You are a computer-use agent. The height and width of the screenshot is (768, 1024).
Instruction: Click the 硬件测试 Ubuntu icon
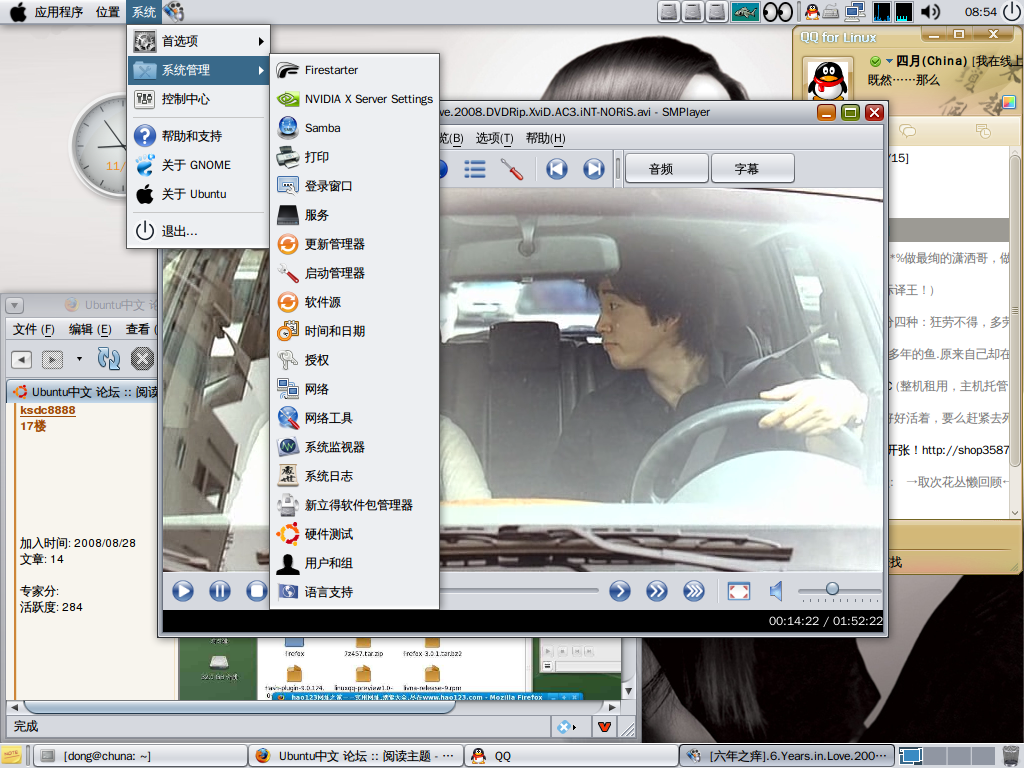click(x=287, y=534)
